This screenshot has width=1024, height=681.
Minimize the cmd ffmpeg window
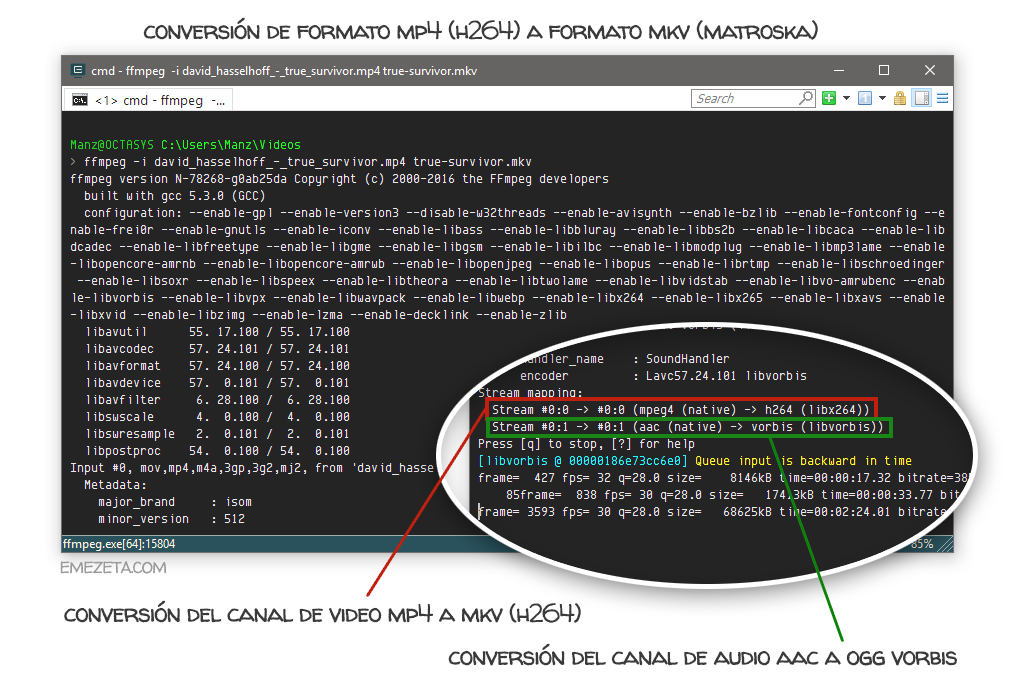click(839, 70)
